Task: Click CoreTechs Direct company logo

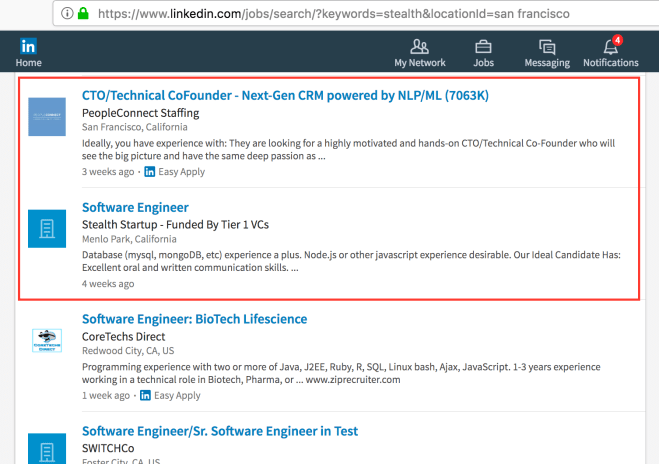Action: [x=47, y=341]
